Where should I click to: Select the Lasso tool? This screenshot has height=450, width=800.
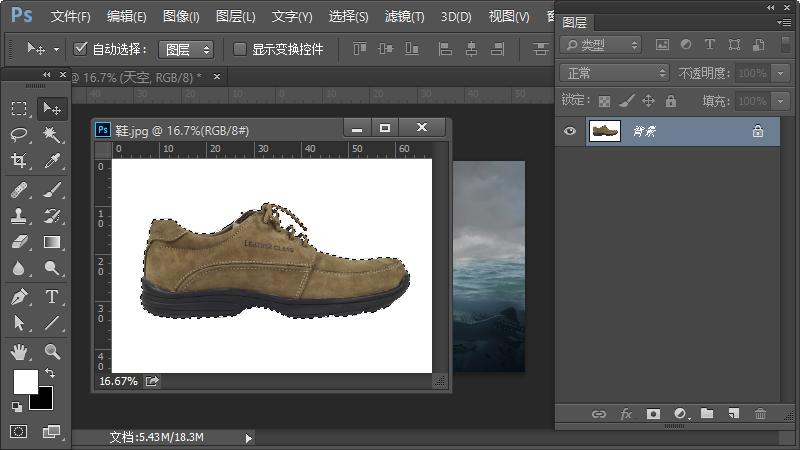click(x=19, y=134)
